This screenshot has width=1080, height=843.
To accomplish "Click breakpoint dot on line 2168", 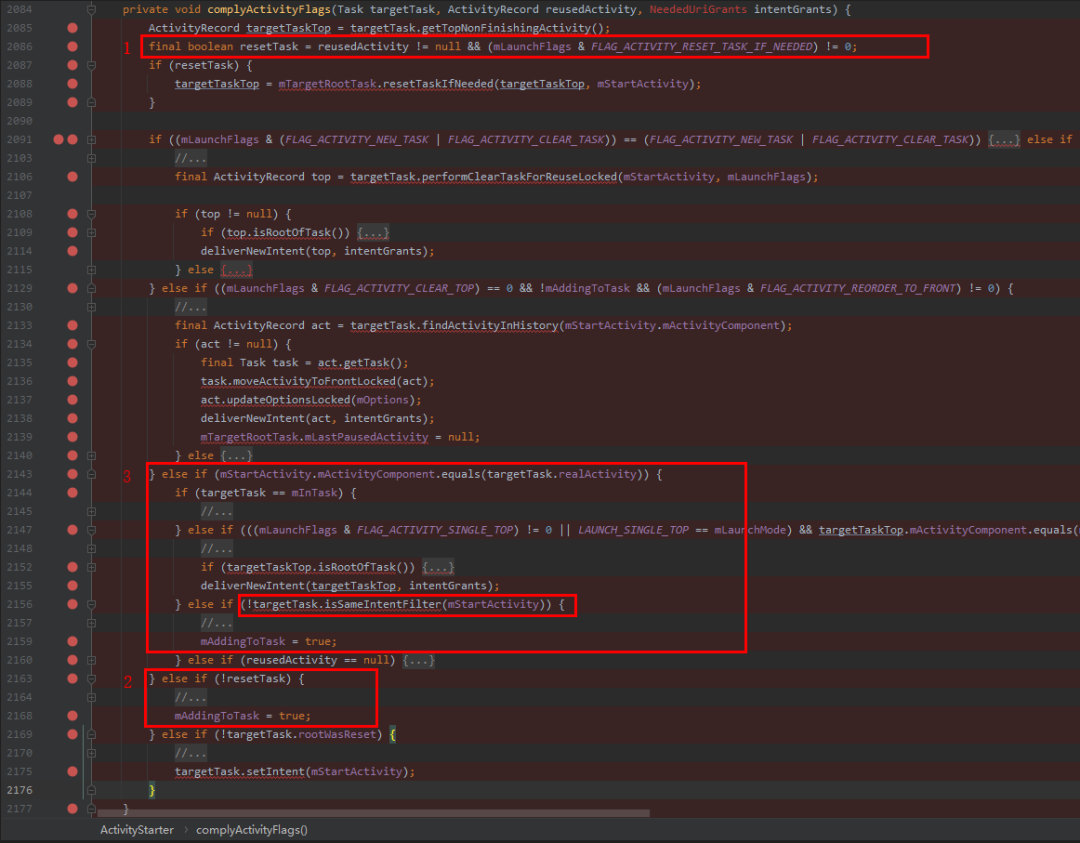I will [72, 716].
